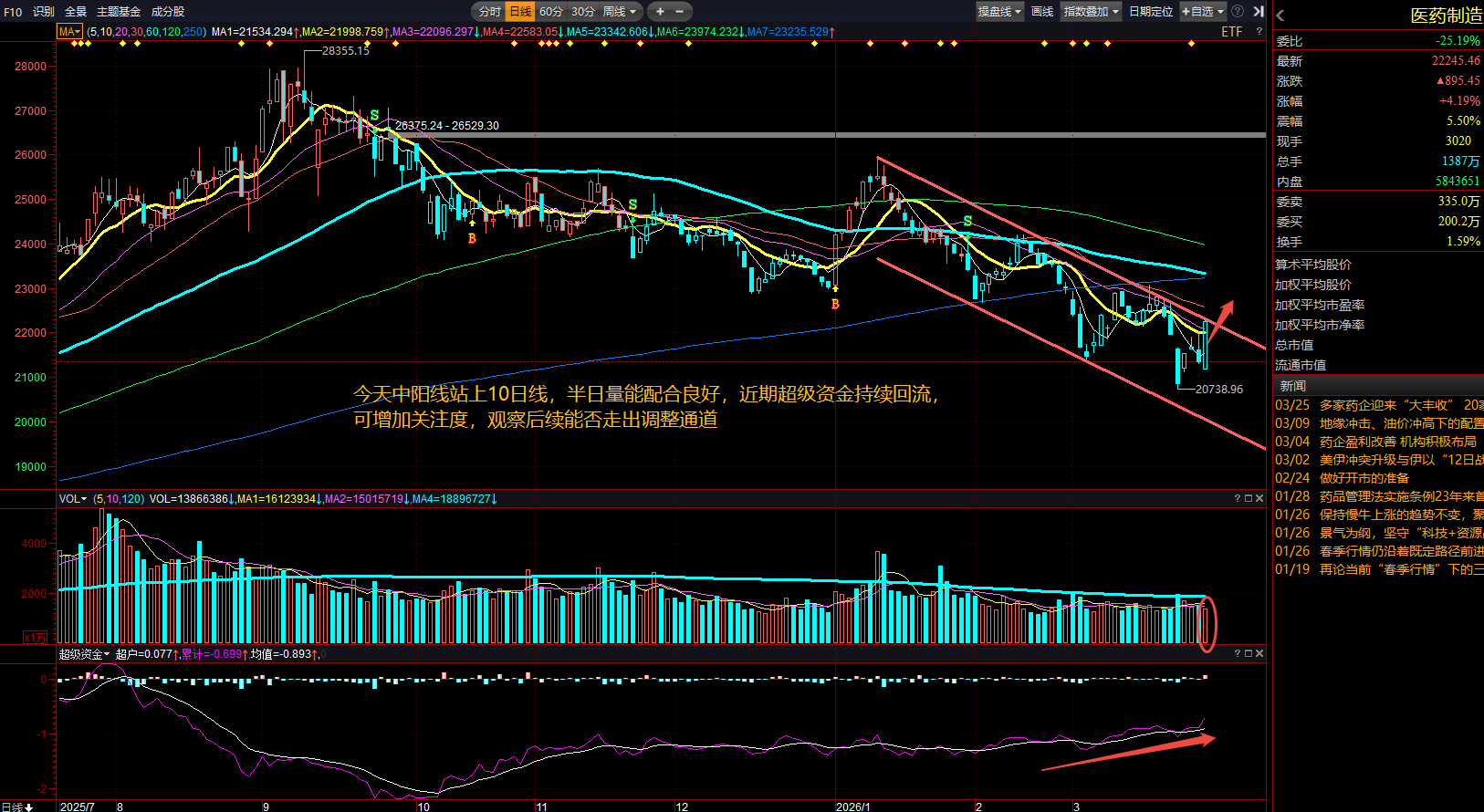Click the 日期定位 button
The image size is (1484, 812).
click(1150, 12)
